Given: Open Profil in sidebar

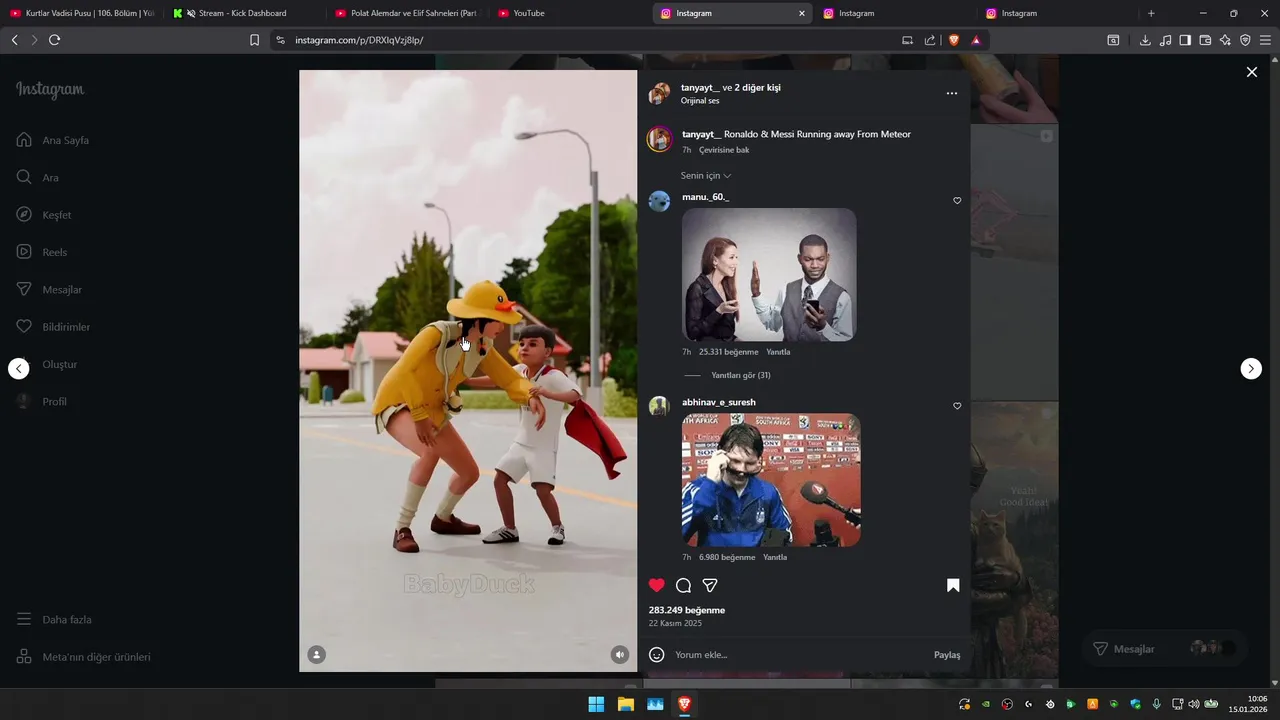Looking at the screenshot, I should click(x=42, y=401).
